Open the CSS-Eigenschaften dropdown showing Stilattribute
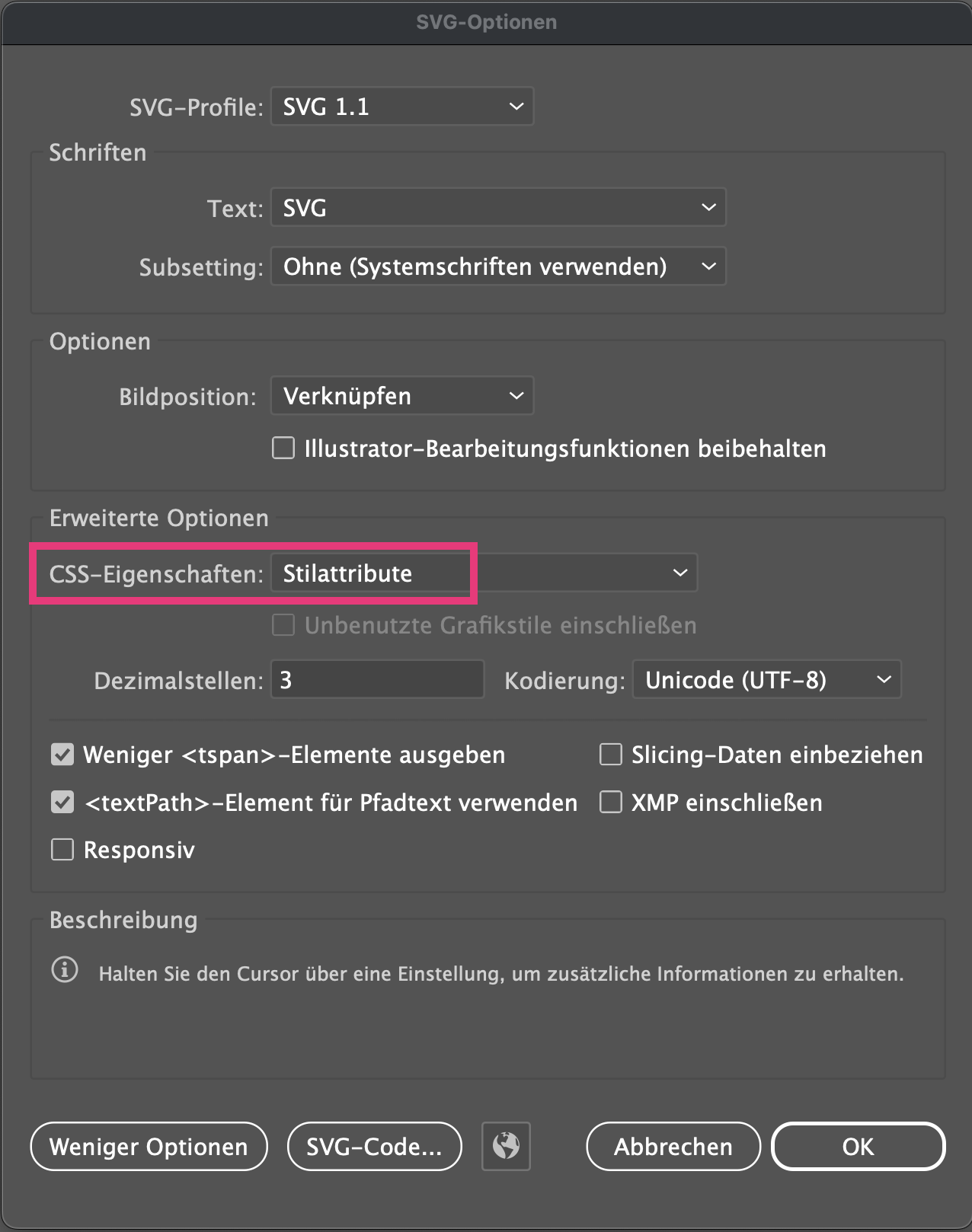This screenshot has width=972, height=1232. click(x=484, y=573)
